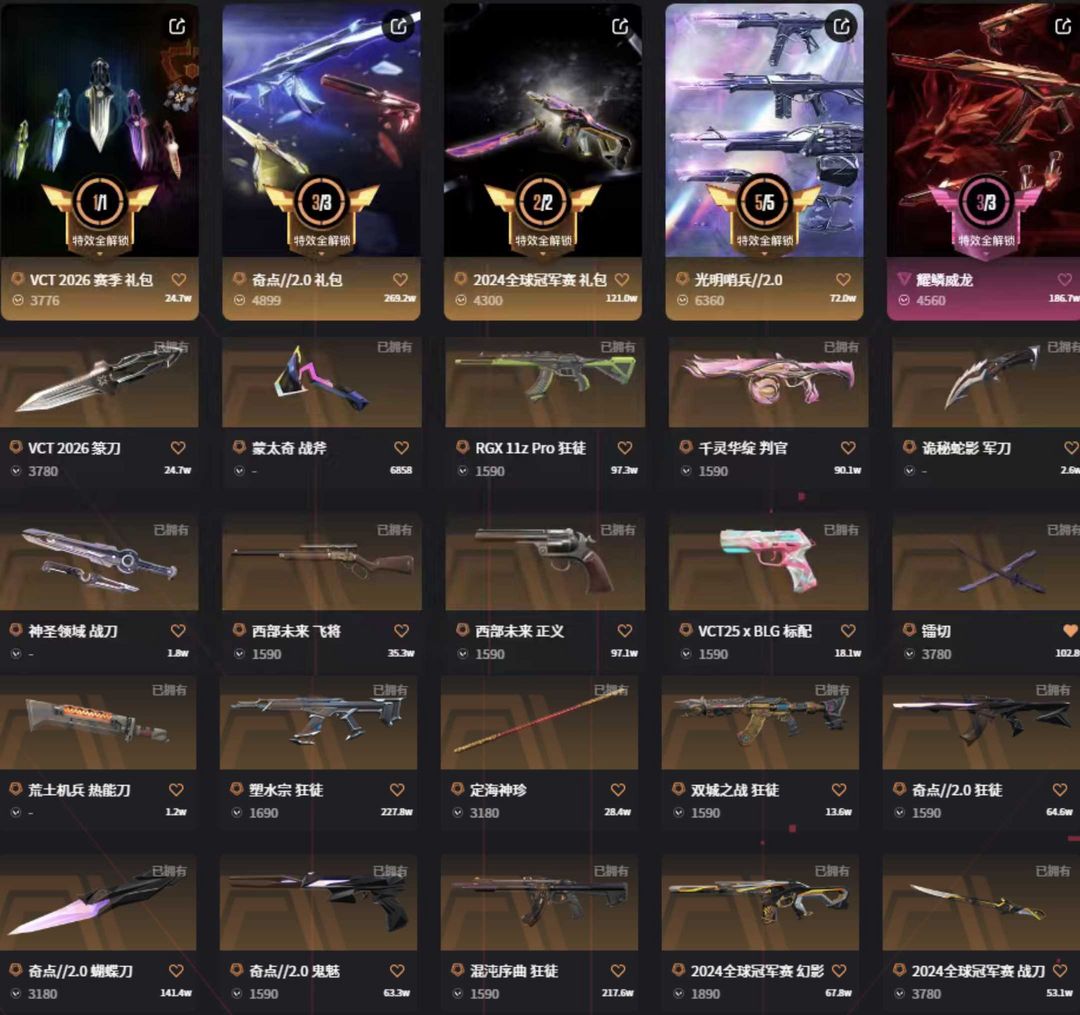Toggle favorite heart for 镭切
This screenshot has width=1080, height=1015.
(x=1070, y=631)
